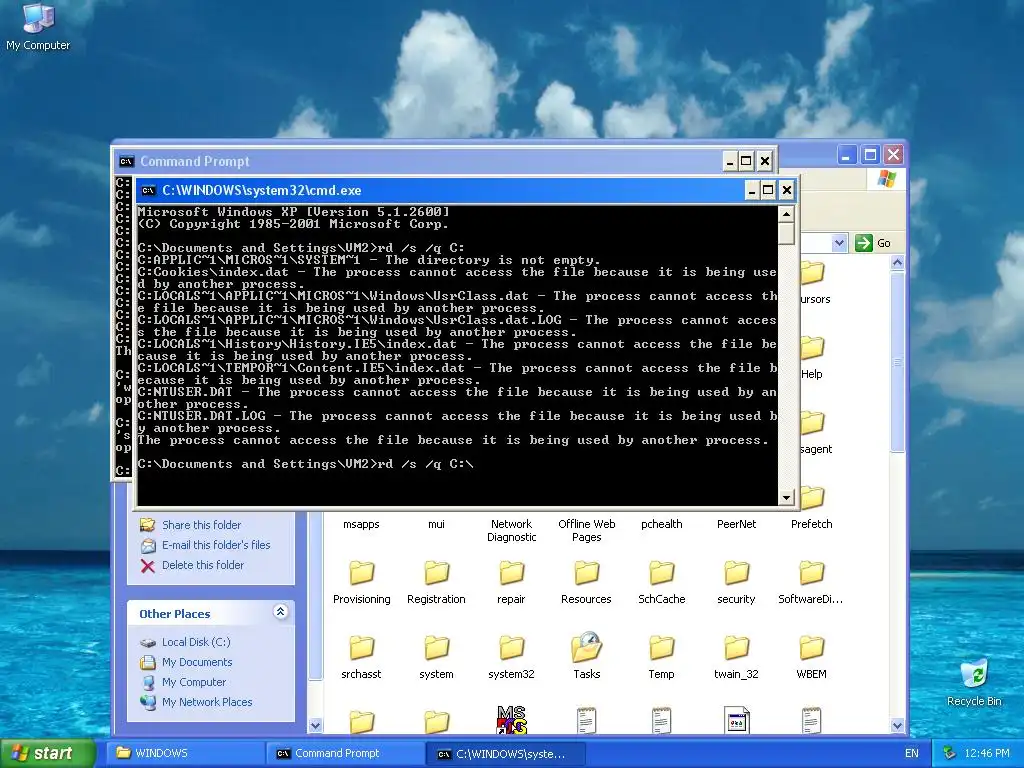Image resolution: width=1024 pixels, height=768 pixels.
Task: Select the Offline Web Pages folder label
Action: pyautogui.click(x=586, y=531)
